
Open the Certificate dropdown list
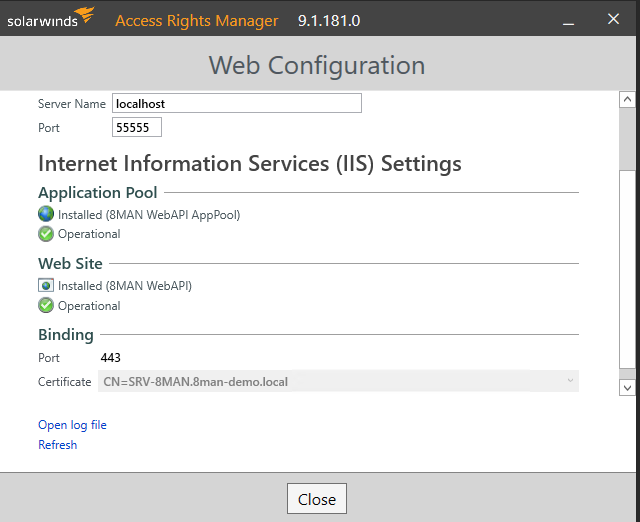338,381
